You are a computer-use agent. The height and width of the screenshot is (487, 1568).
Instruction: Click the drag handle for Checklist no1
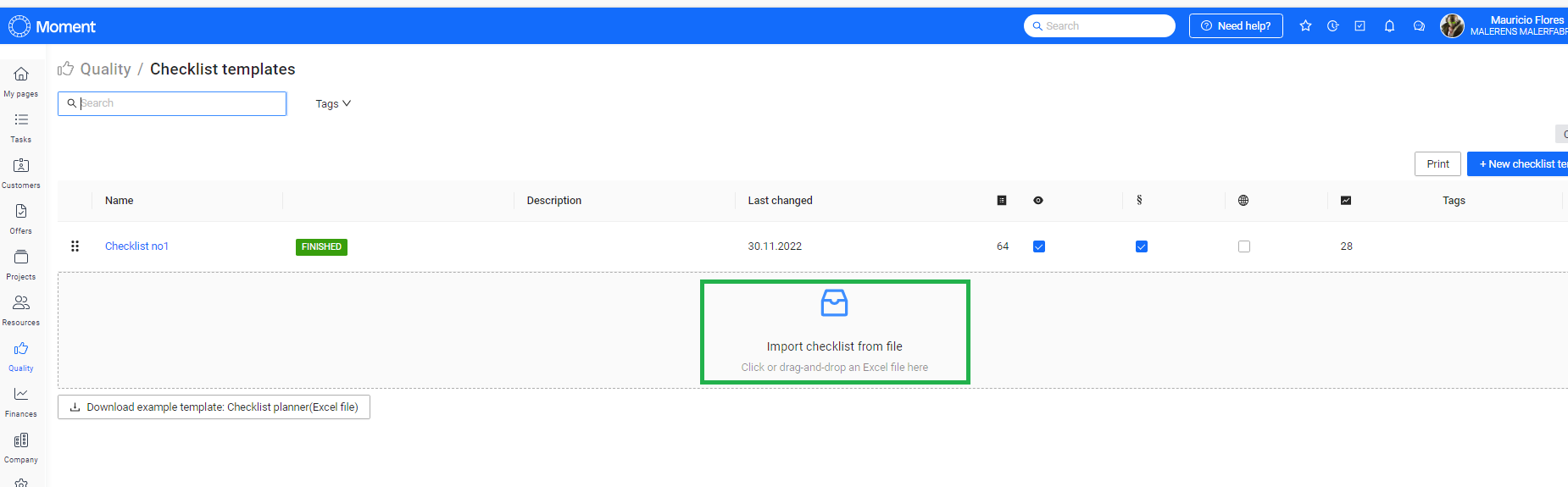(75, 246)
